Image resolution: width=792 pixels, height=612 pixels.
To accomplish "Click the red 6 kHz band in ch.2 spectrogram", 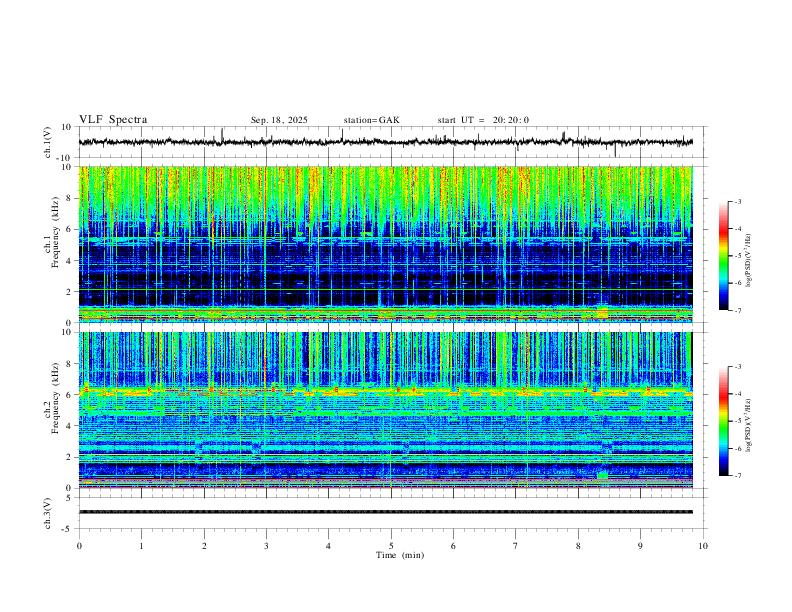I will pos(386,391).
